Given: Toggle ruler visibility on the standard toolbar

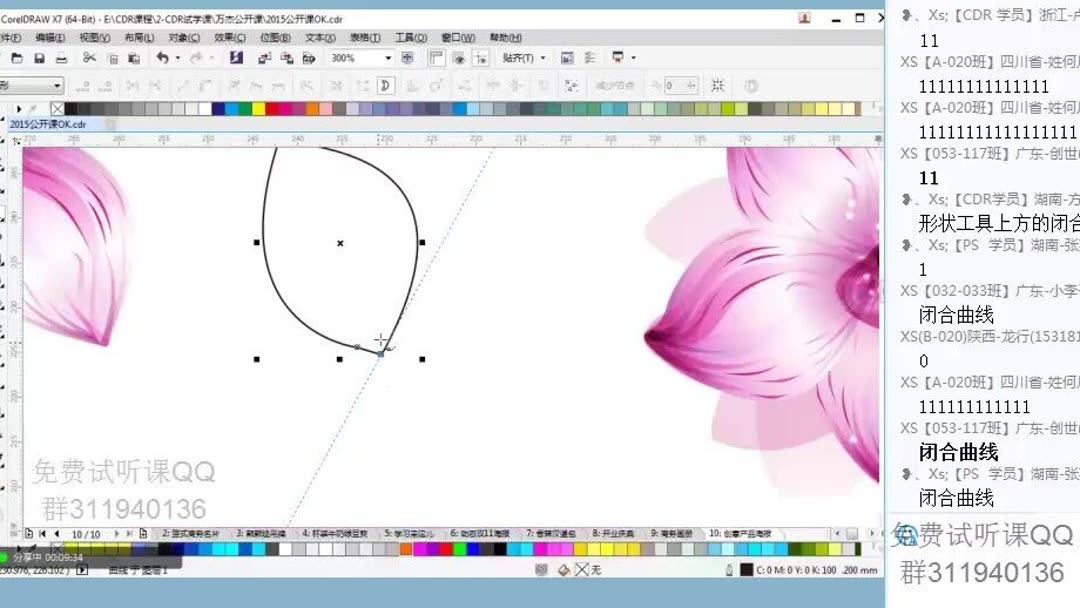Looking at the screenshot, I should pyautogui.click(x=434, y=58).
